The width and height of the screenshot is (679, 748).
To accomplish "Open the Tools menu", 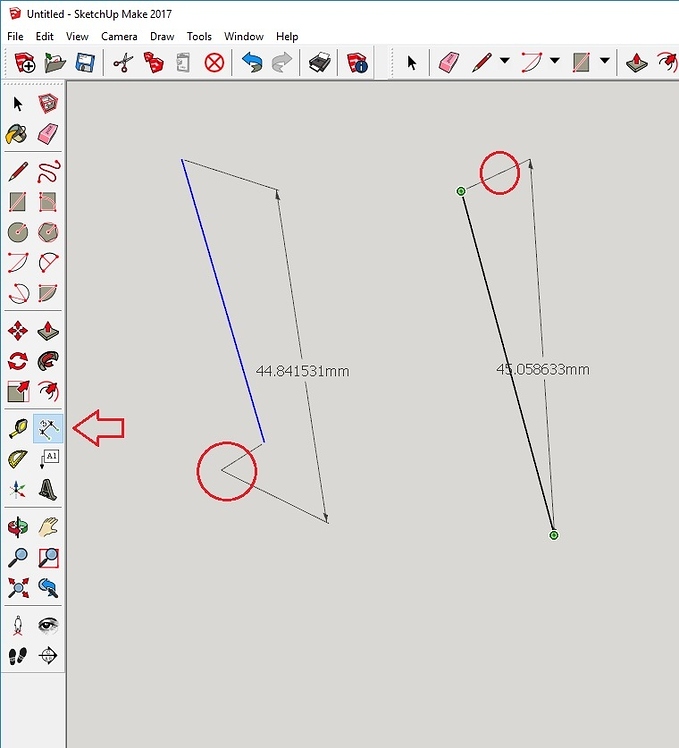I will 199,36.
